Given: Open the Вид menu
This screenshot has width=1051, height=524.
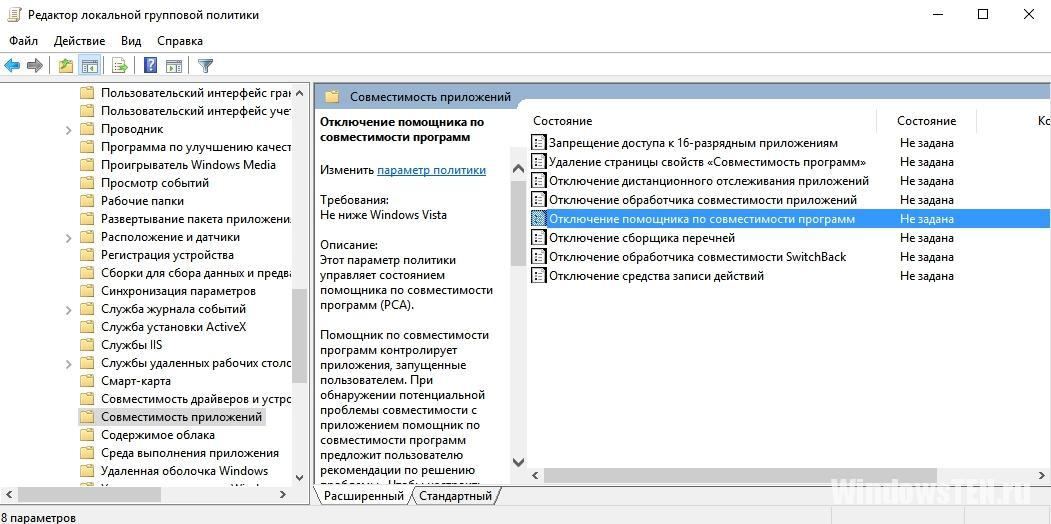Looking at the screenshot, I should (131, 41).
